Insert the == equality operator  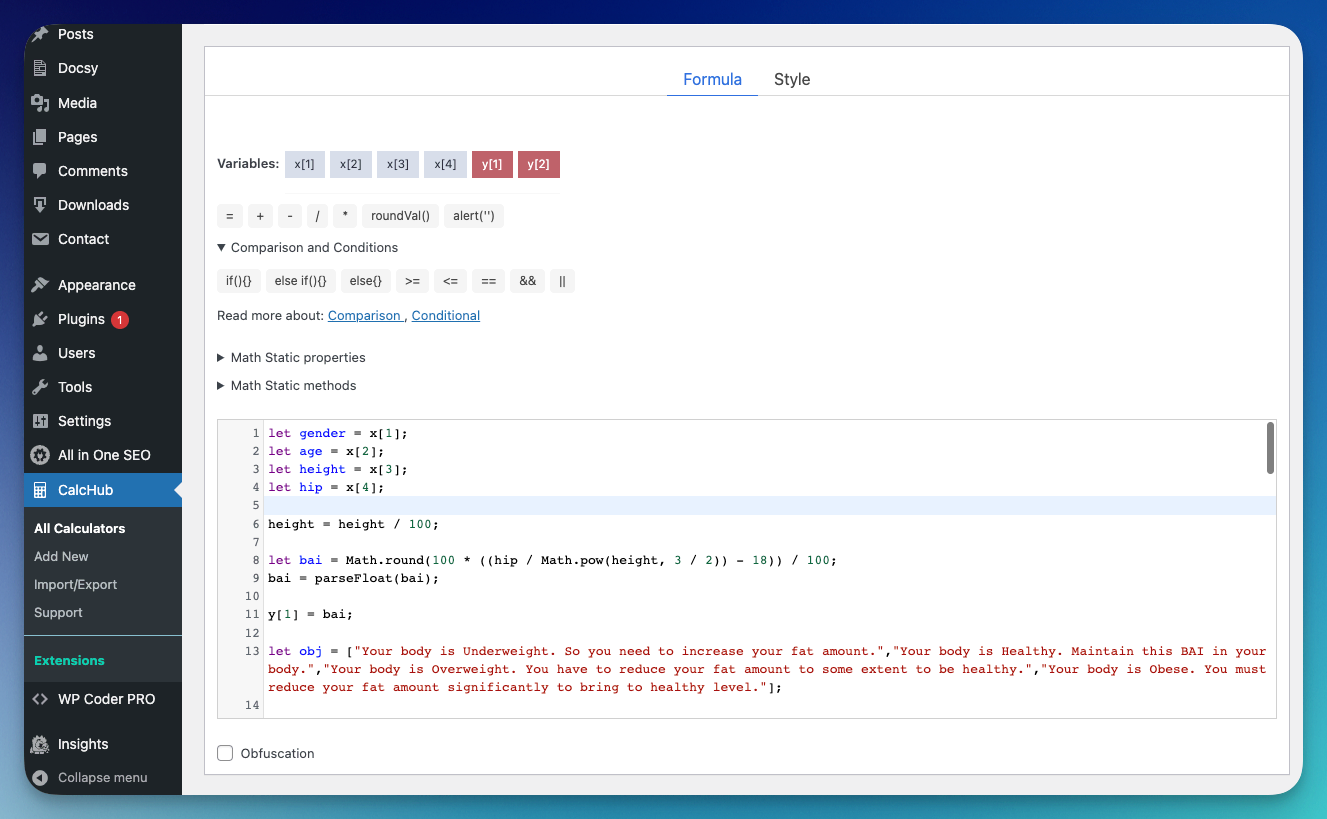point(488,281)
